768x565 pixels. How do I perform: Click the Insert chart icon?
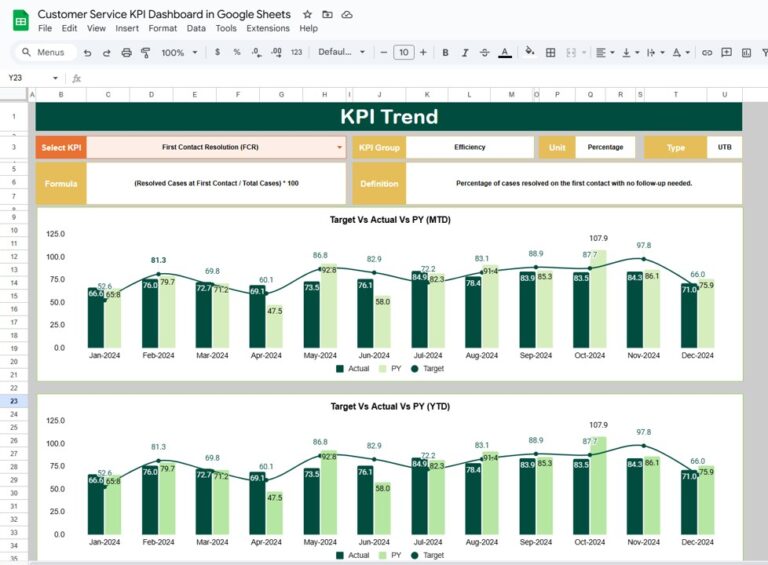tap(746, 52)
